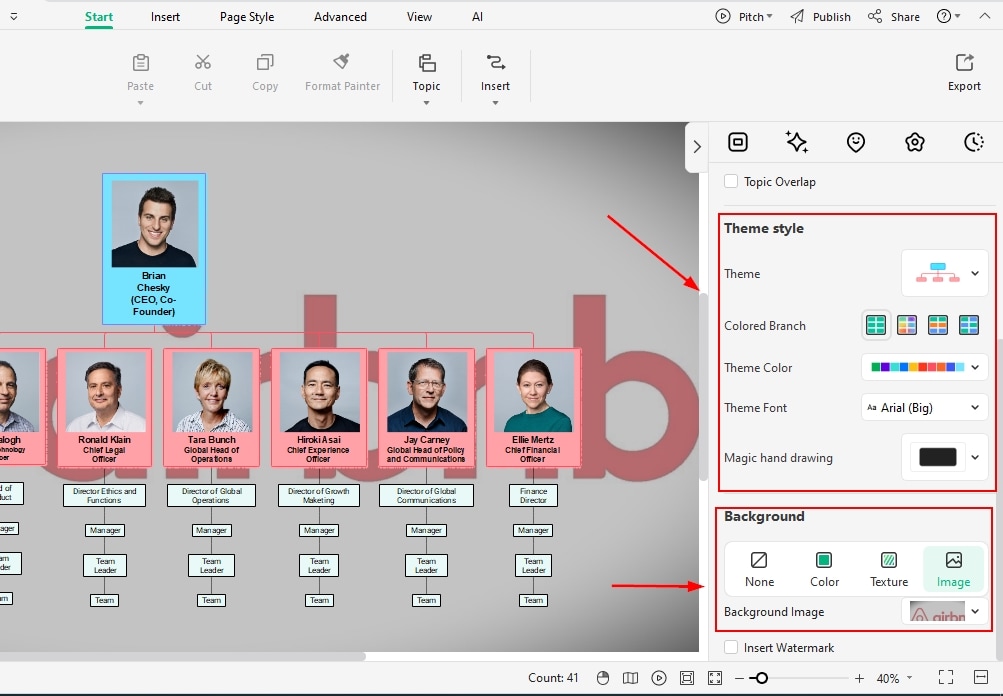This screenshot has height=696, width=1003.
Task: Click the horizontal canvas scrollbar
Action: (x=182, y=656)
